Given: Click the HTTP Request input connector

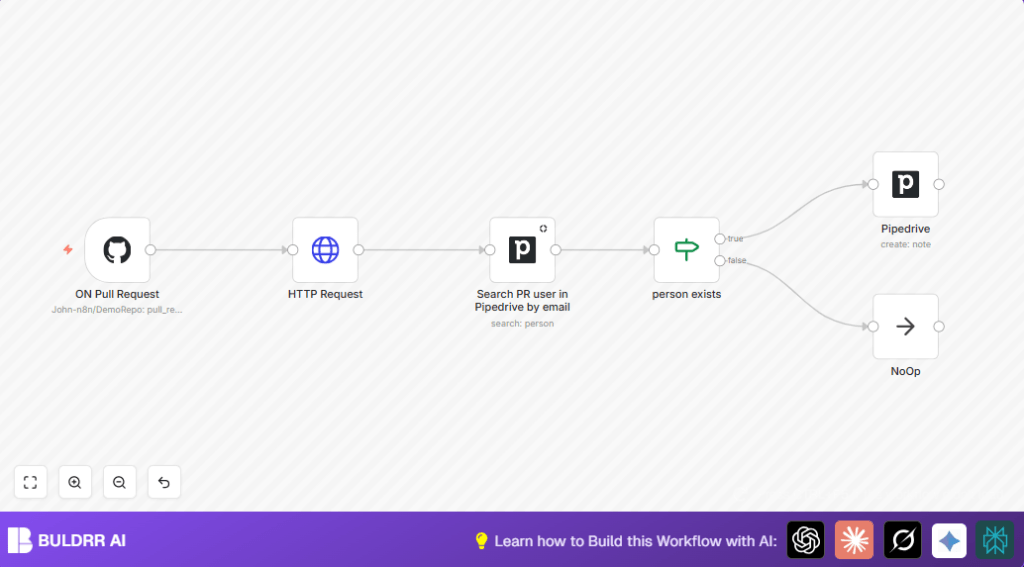Looking at the screenshot, I should pos(293,250).
